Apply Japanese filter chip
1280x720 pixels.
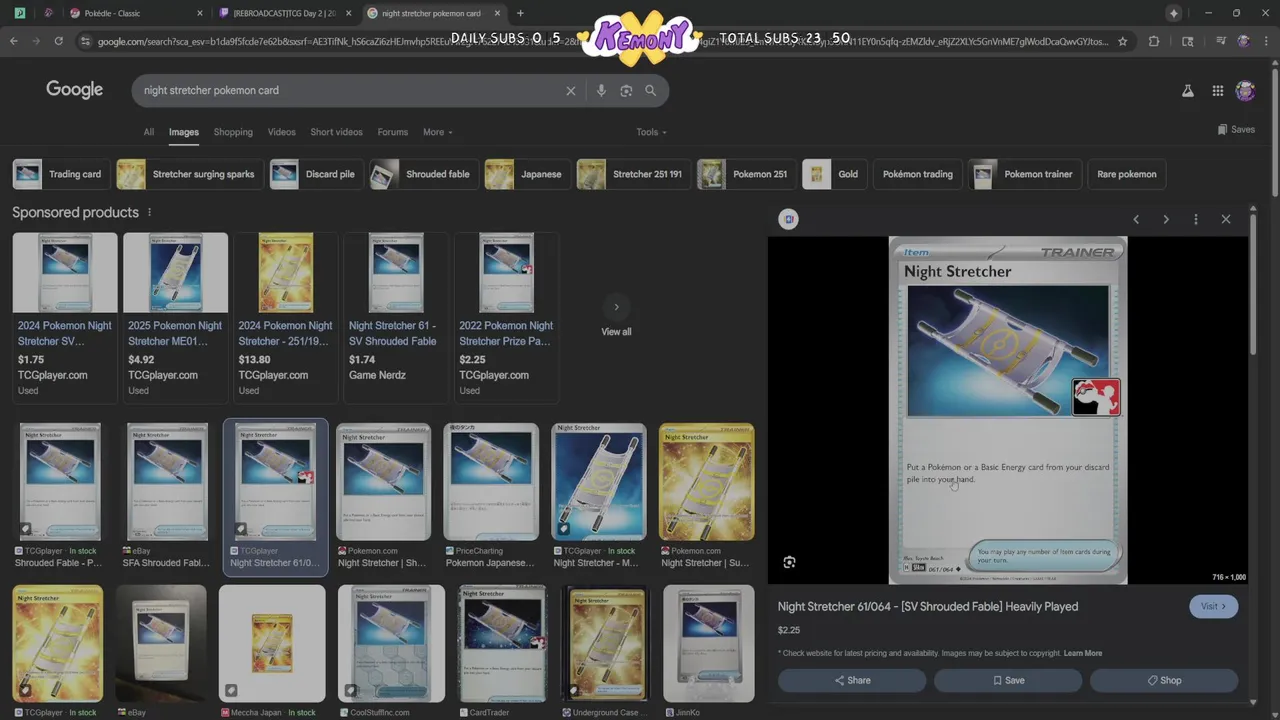tap(527, 174)
